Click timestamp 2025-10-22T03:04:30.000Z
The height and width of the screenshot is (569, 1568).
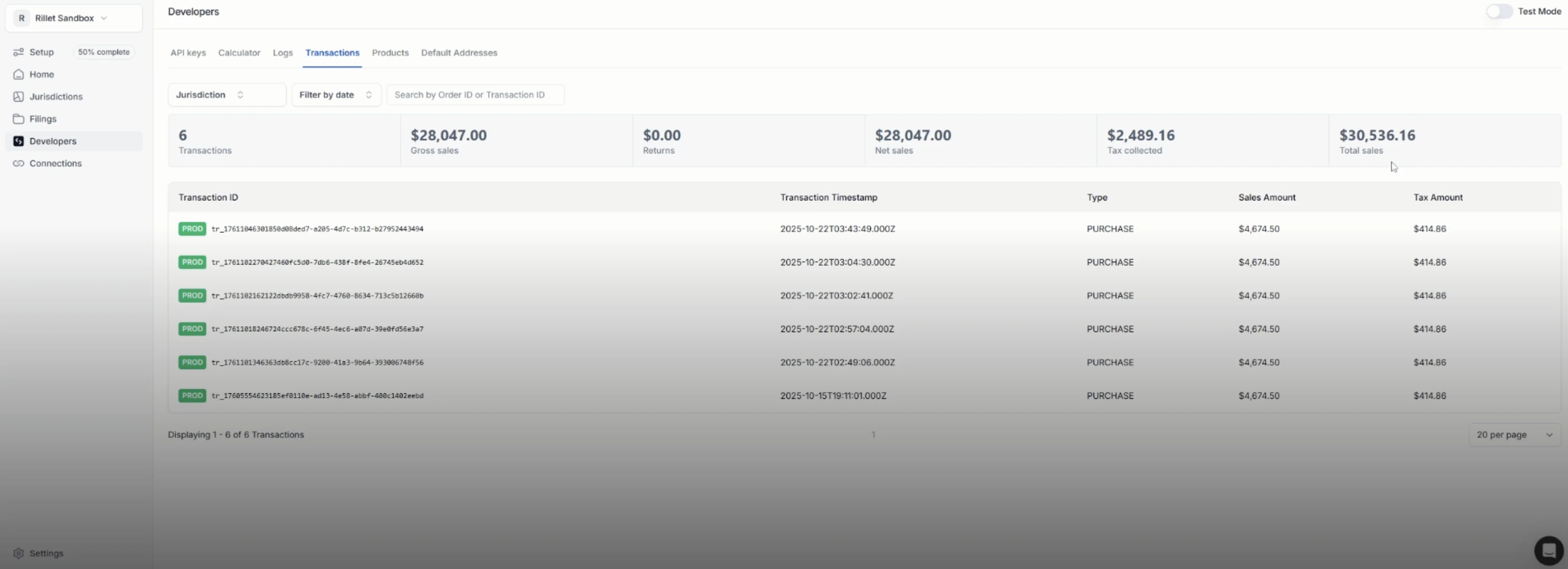pyautogui.click(x=837, y=263)
